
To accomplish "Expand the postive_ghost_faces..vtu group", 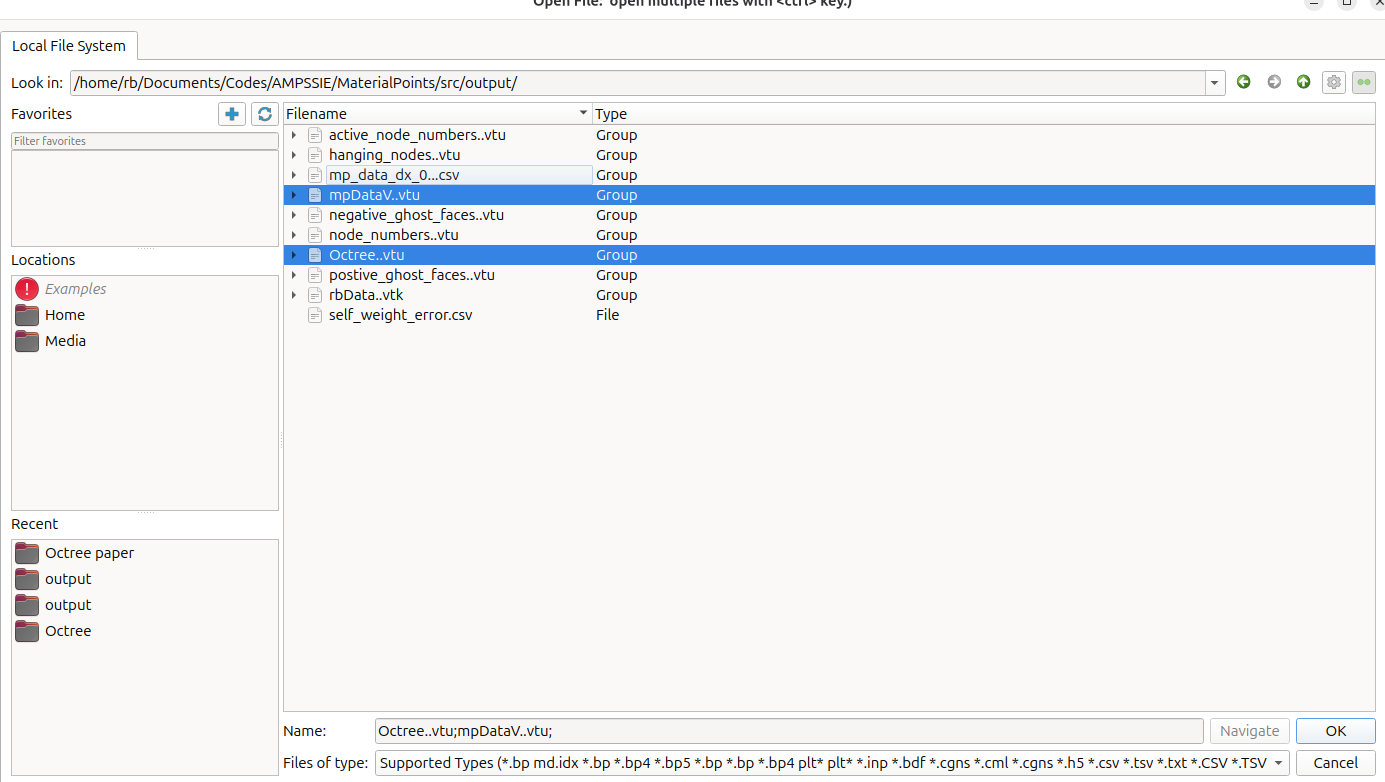I will coord(293,275).
